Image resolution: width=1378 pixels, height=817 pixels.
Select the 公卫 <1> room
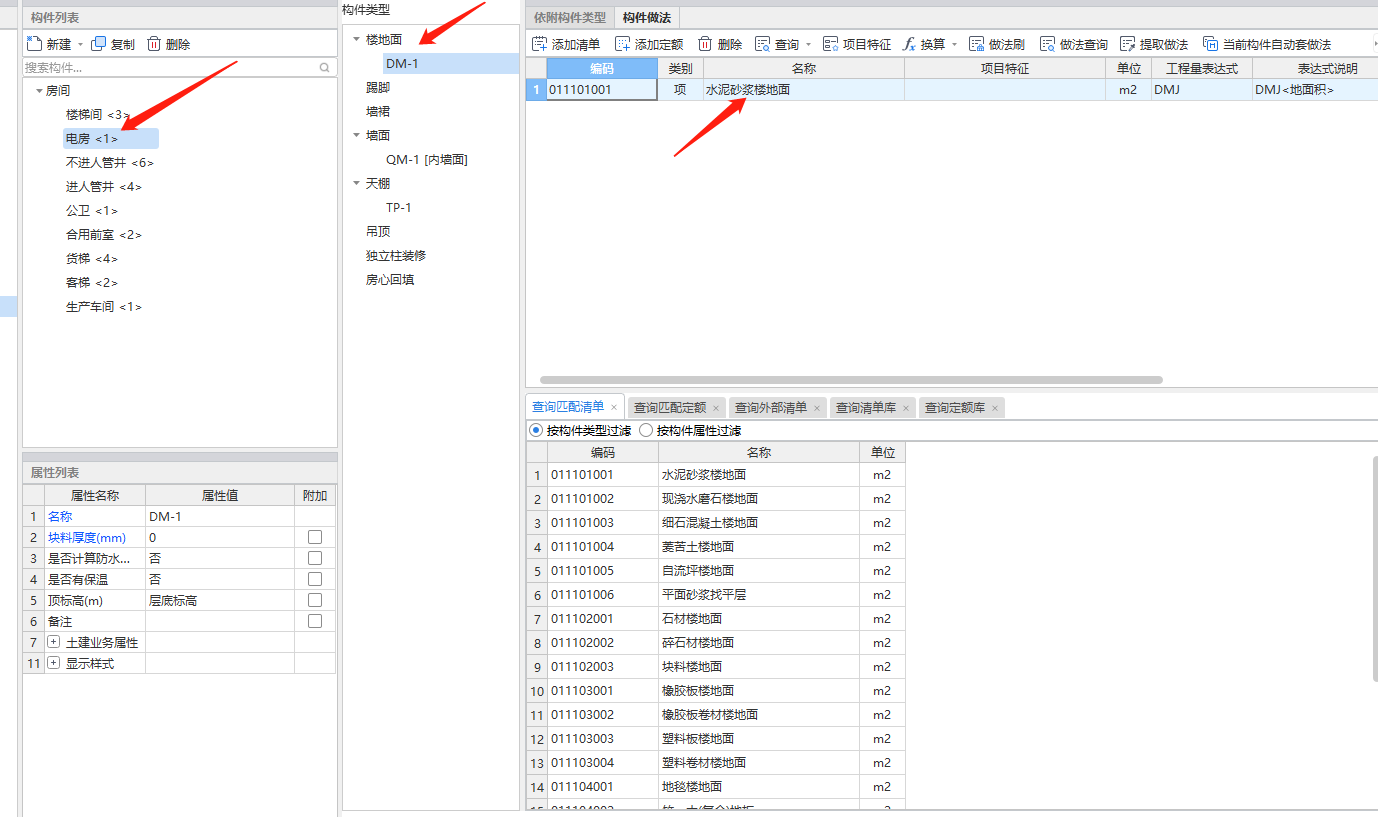(x=92, y=211)
